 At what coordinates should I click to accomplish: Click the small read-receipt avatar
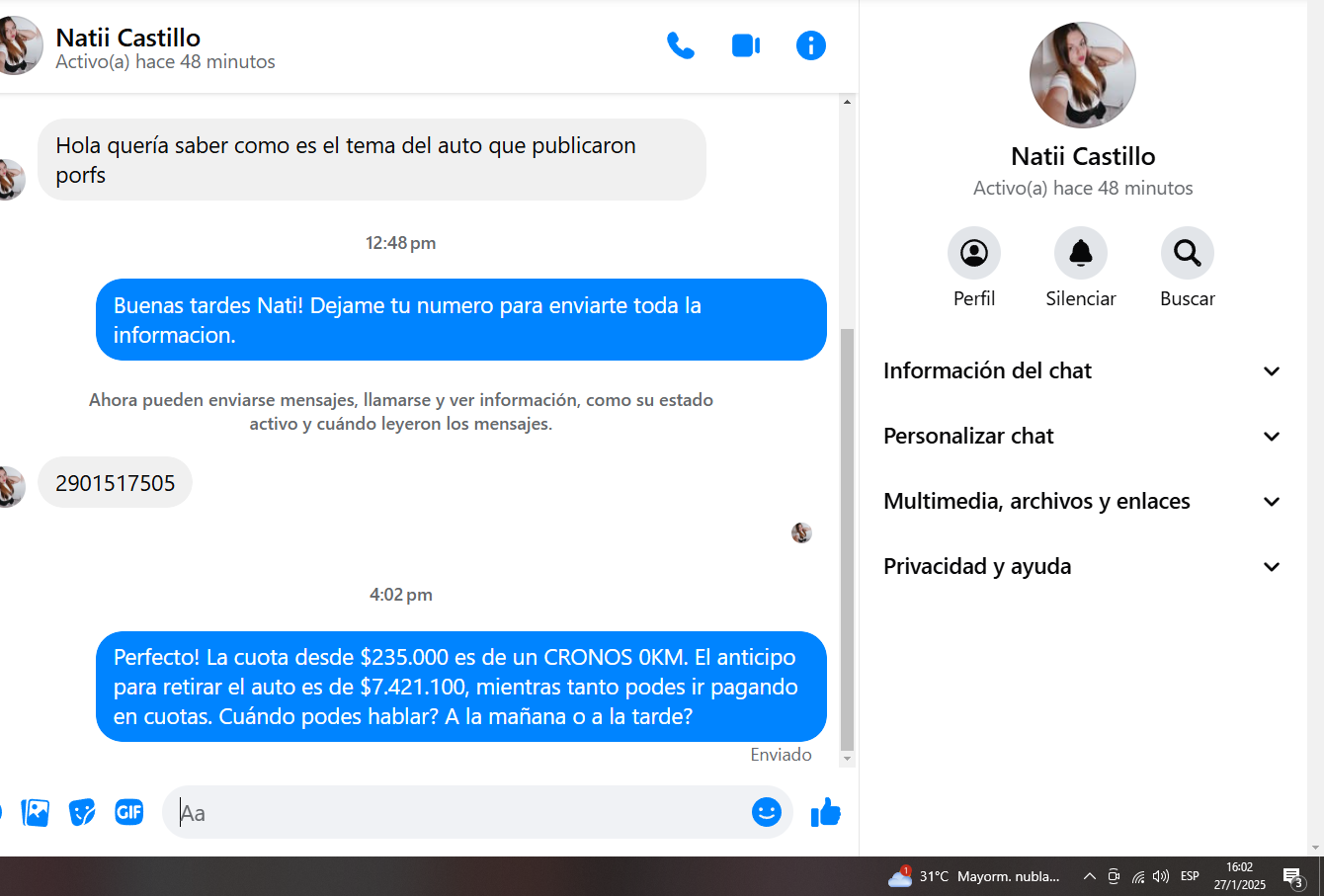click(x=801, y=533)
